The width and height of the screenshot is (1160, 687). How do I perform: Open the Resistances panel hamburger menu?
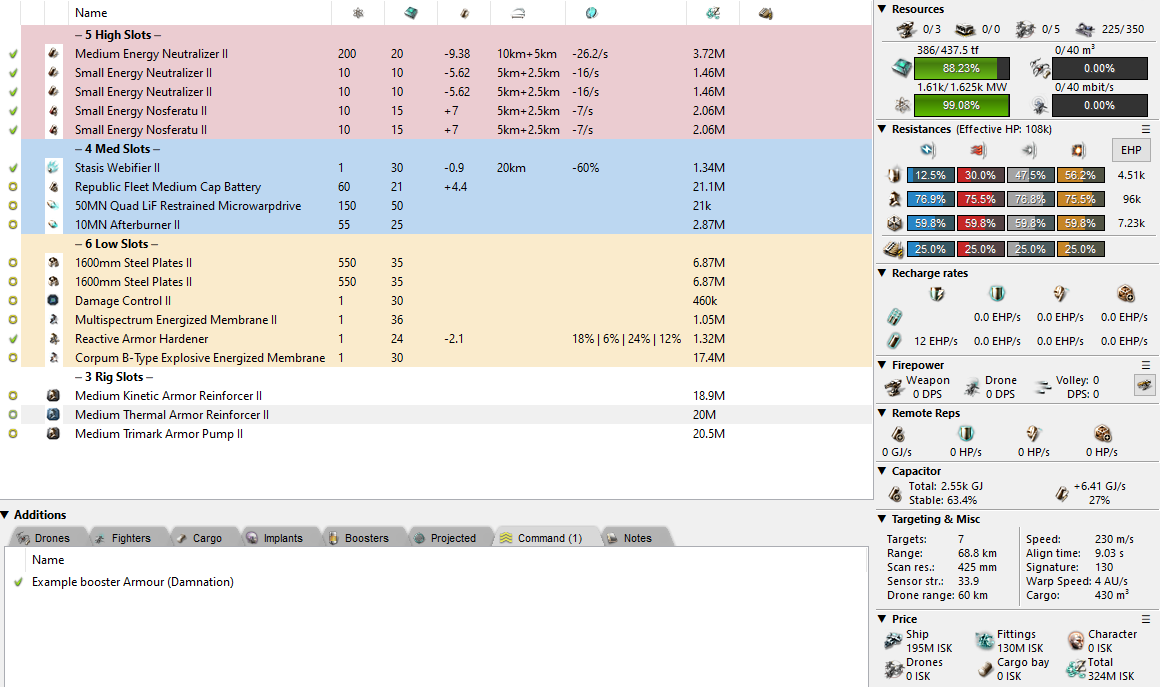coord(1146,129)
